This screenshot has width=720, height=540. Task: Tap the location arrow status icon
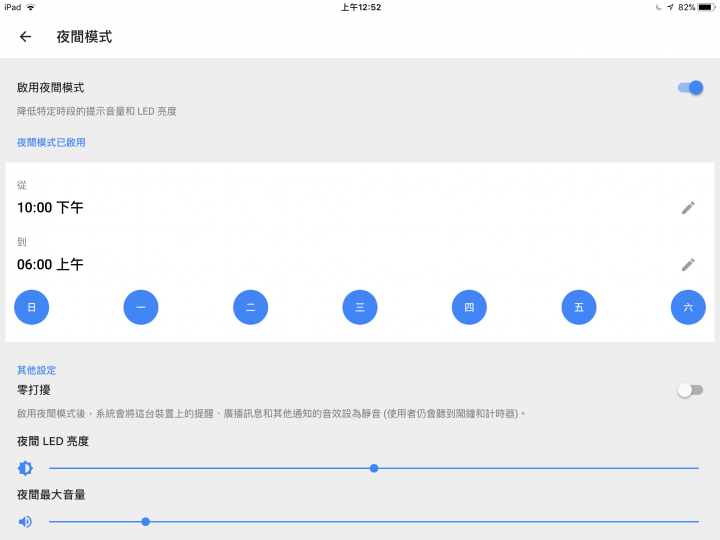pyautogui.click(x=670, y=7)
